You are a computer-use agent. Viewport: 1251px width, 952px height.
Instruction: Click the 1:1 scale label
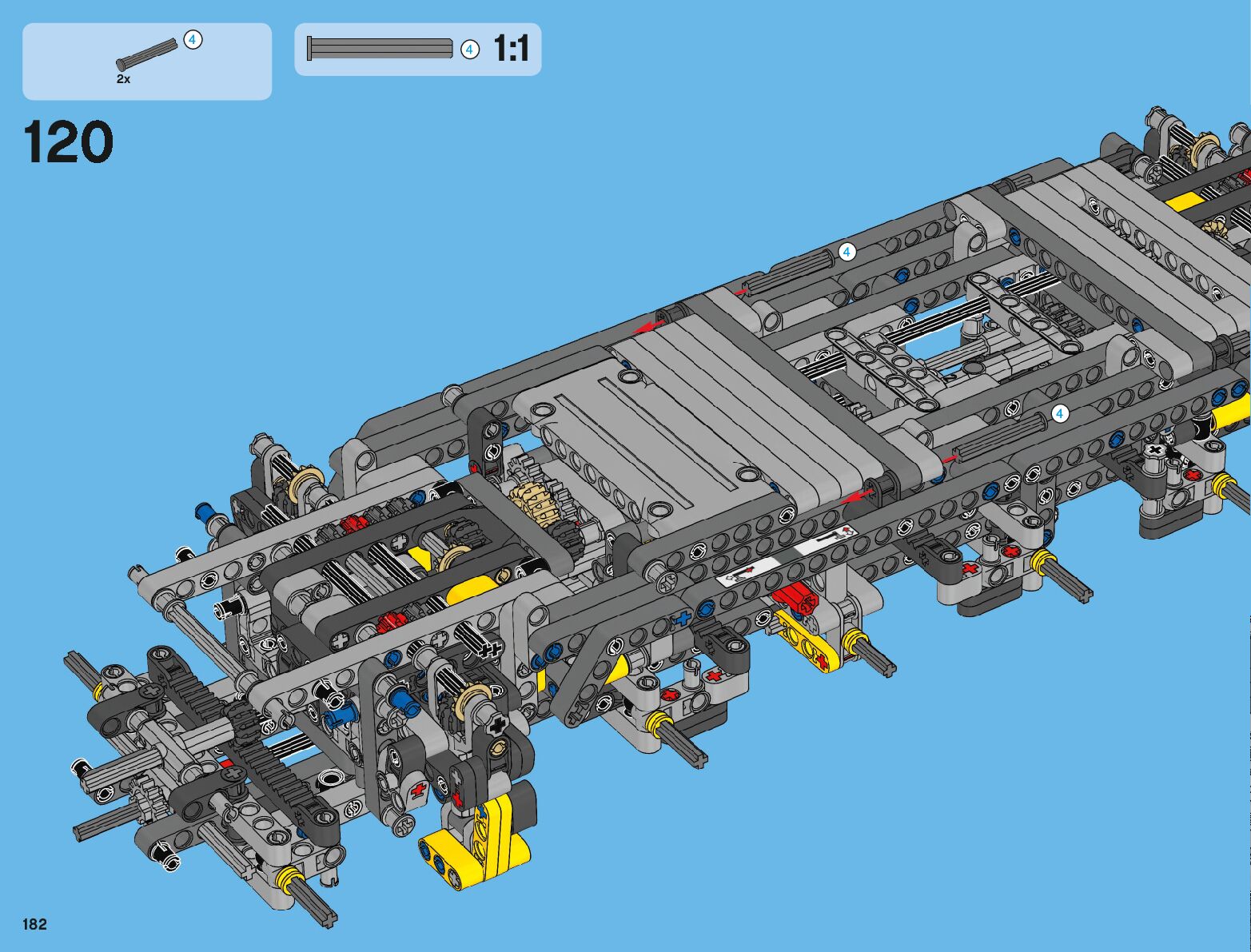point(511,49)
